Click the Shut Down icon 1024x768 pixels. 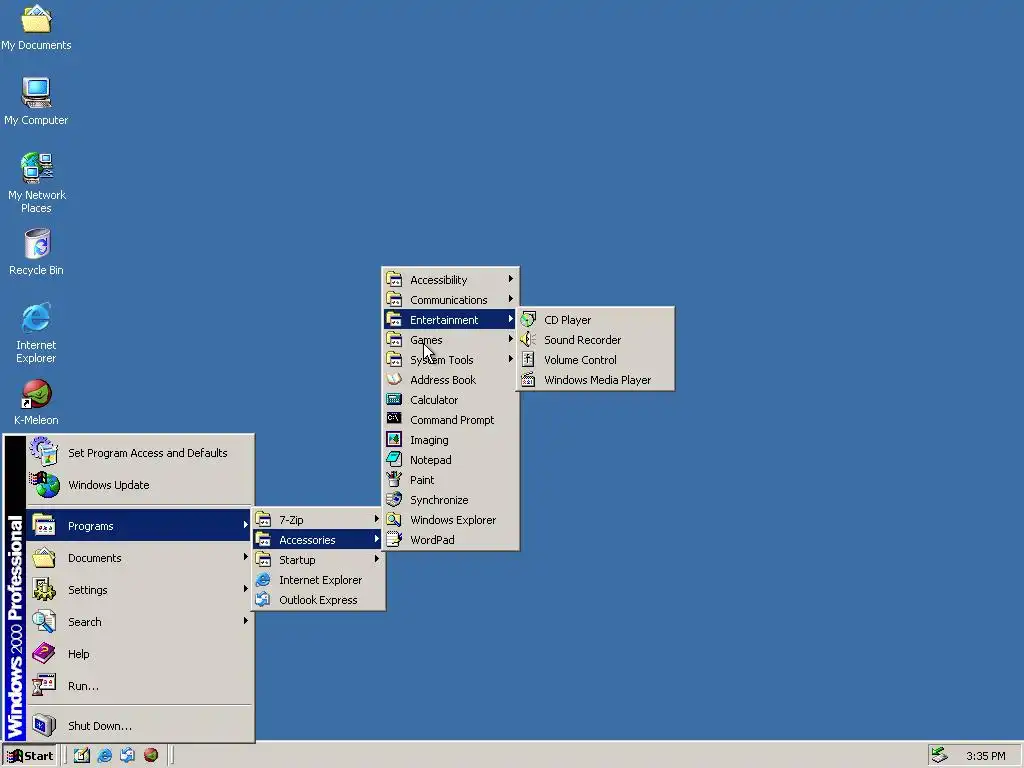pyautogui.click(x=44, y=725)
